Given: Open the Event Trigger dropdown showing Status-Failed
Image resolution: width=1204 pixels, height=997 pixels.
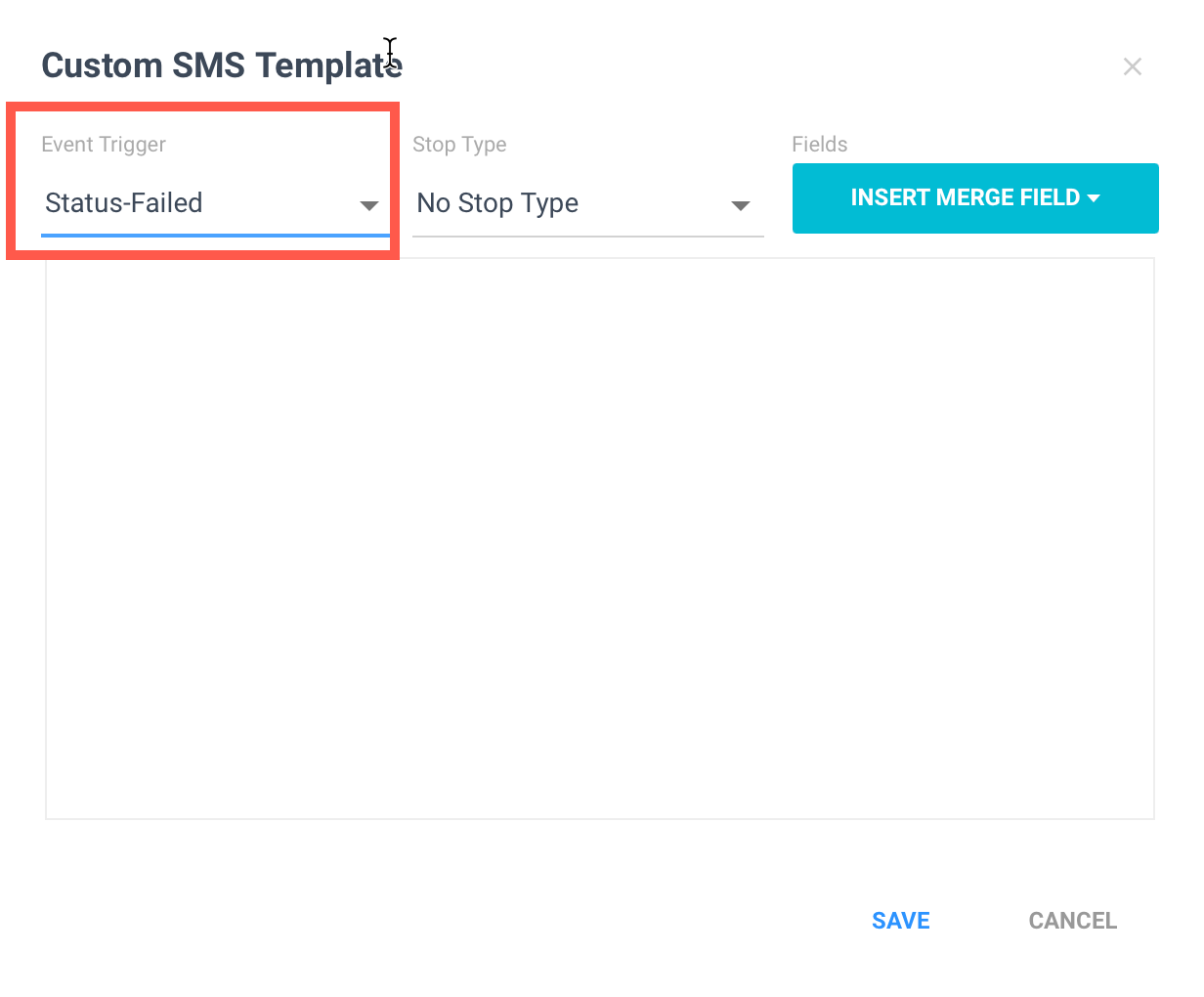Looking at the screenshot, I should [215, 203].
